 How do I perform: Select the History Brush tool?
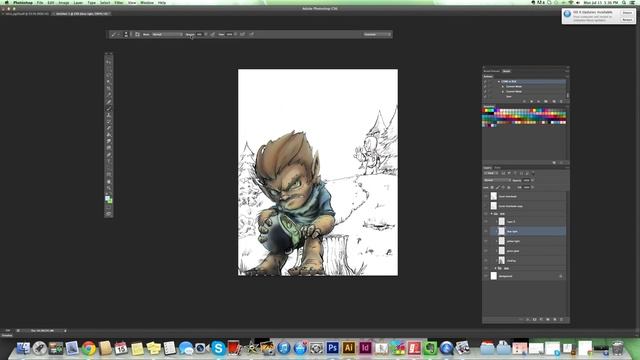click(x=109, y=122)
